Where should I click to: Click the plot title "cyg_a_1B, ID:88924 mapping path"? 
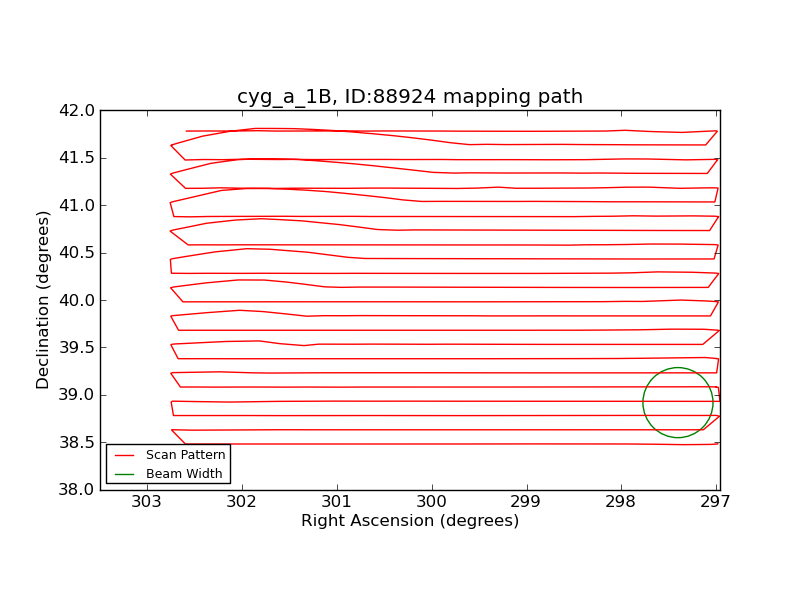(x=410, y=96)
